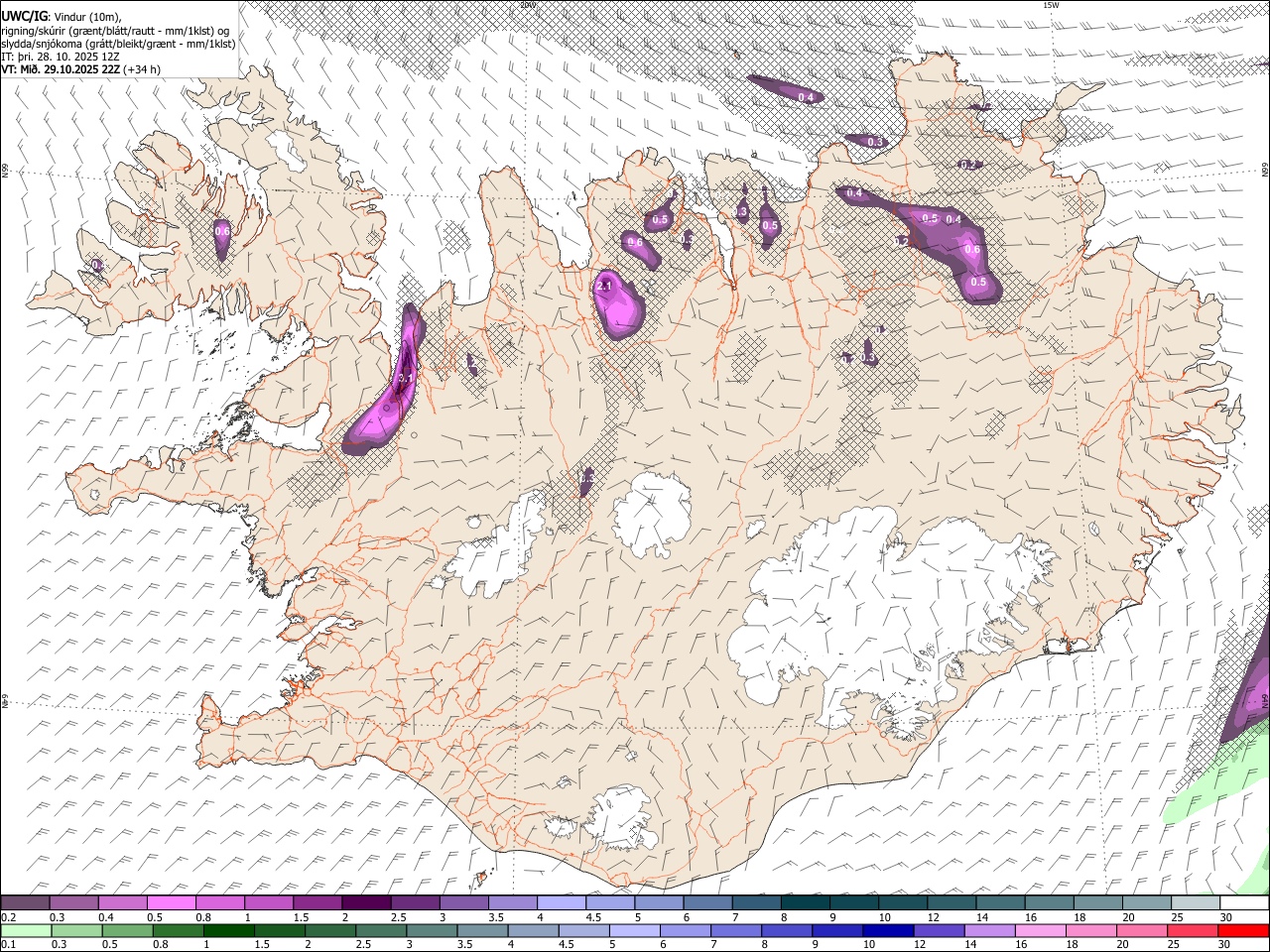This screenshot has width=1270, height=952.
Task: Pick the dark green 1 swatch in rain legend
Action: (228, 930)
